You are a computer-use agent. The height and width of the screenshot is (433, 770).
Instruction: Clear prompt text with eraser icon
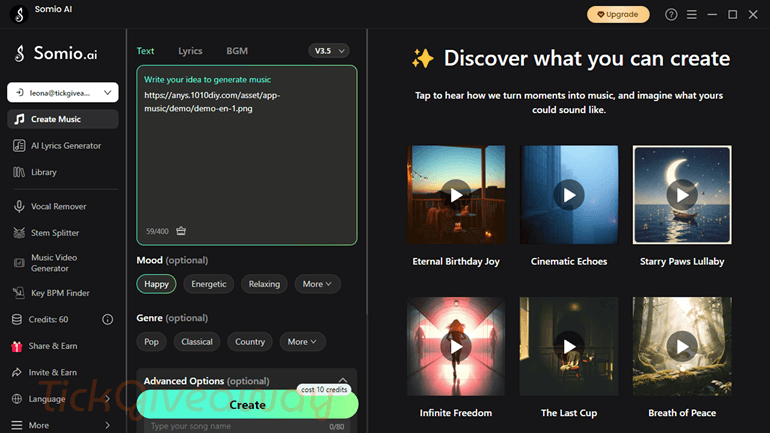click(181, 231)
